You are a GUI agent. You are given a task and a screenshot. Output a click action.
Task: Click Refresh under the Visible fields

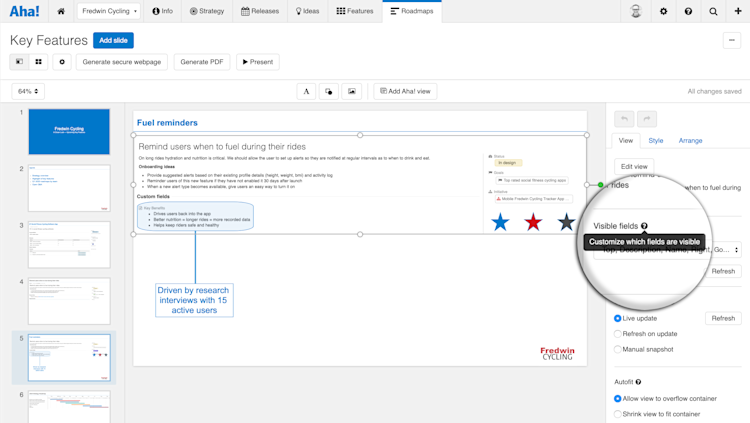(x=723, y=271)
